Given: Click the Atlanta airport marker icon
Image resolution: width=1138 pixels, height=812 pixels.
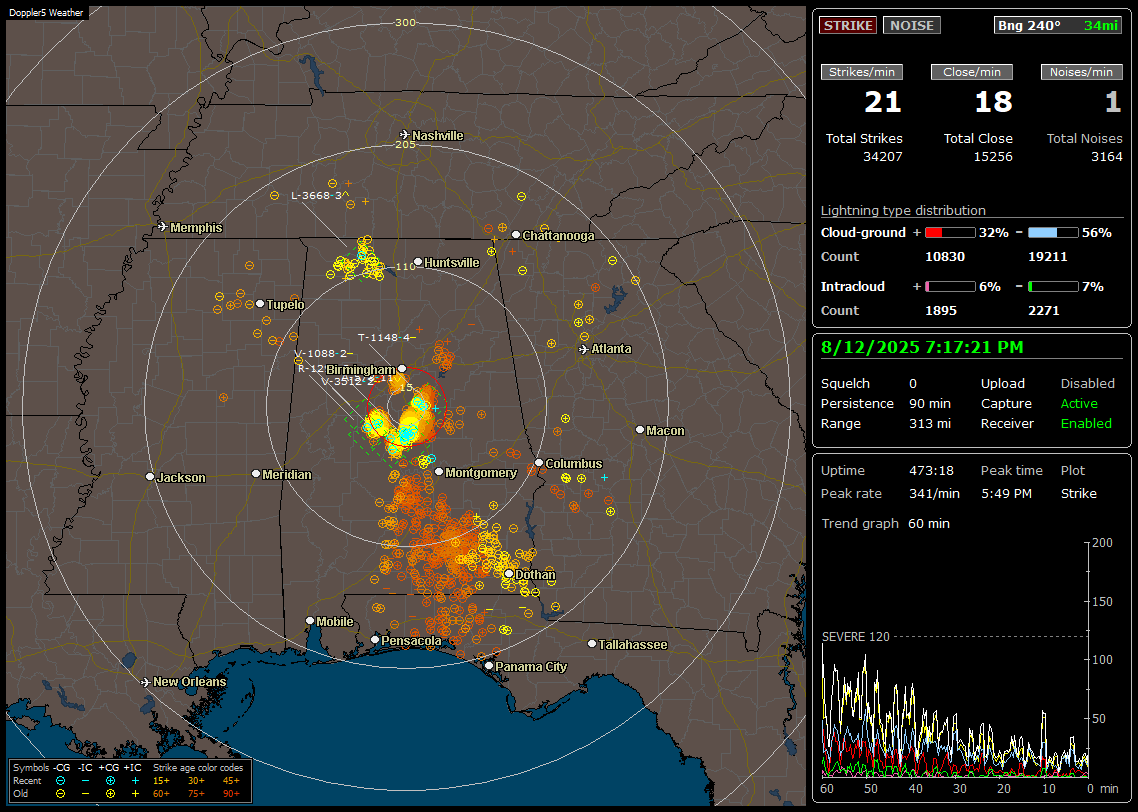Looking at the screenshot, I should 584,349.
